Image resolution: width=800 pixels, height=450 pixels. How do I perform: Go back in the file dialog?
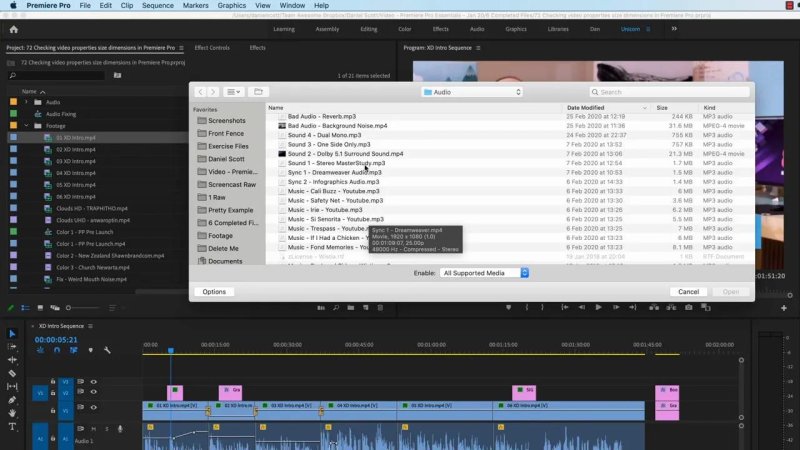201,92
